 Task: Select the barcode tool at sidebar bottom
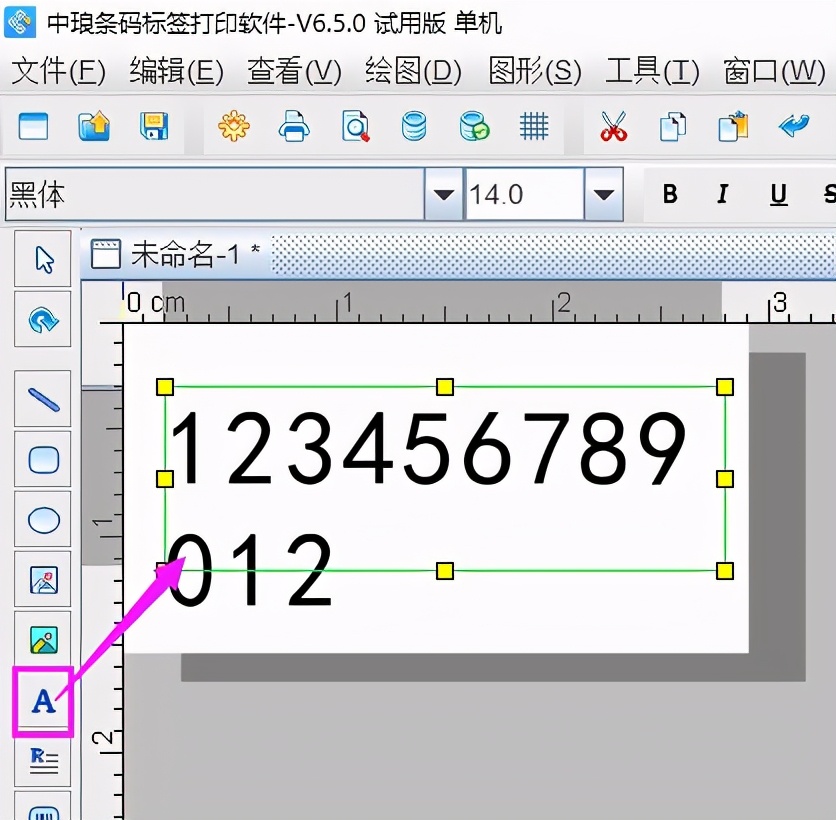coord(43,806)
